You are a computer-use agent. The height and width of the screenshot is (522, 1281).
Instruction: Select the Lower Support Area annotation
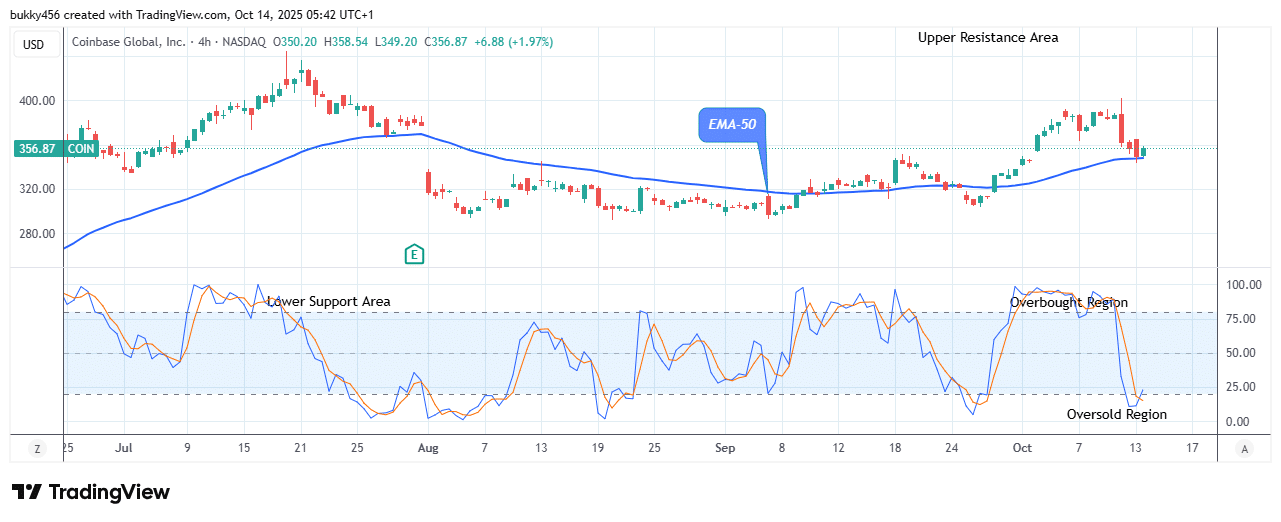pyautogui.click(x=328, y=301)
